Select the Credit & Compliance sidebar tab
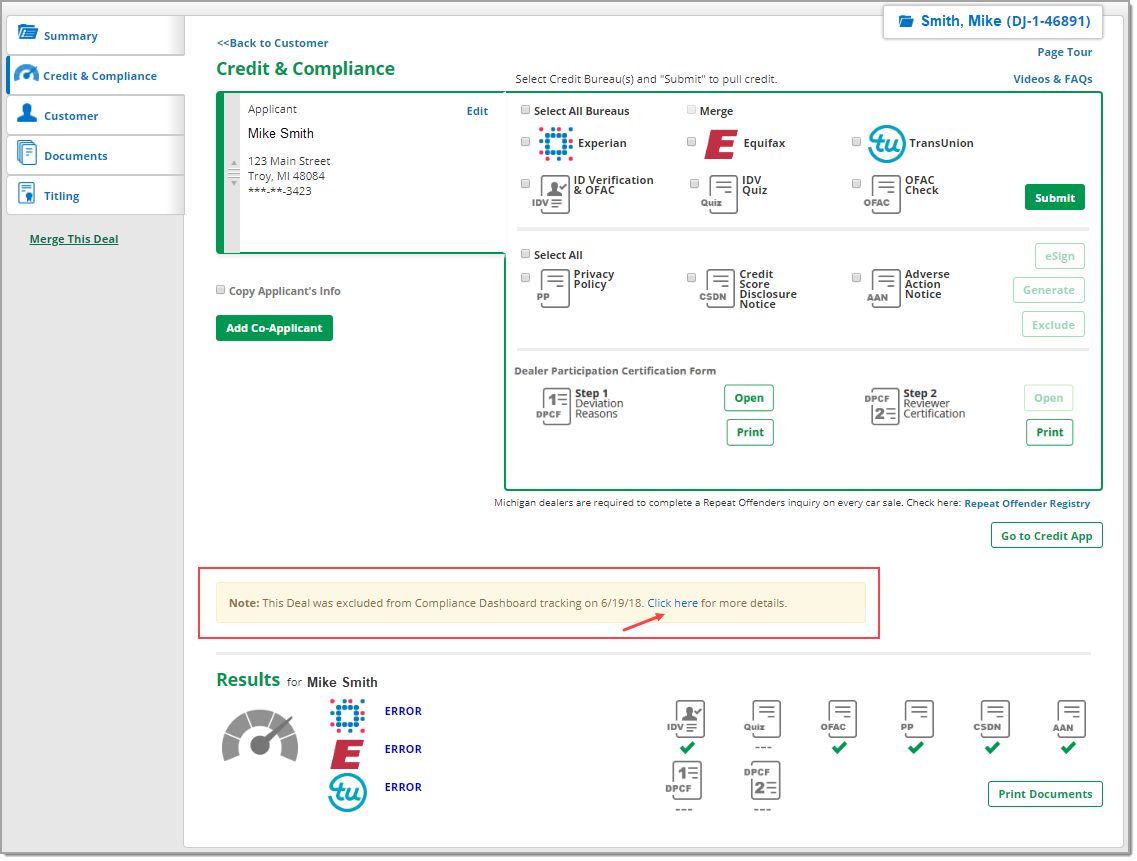Viewport: 1137px width, 861px height. pyautogui.click(x=95, y=75)
